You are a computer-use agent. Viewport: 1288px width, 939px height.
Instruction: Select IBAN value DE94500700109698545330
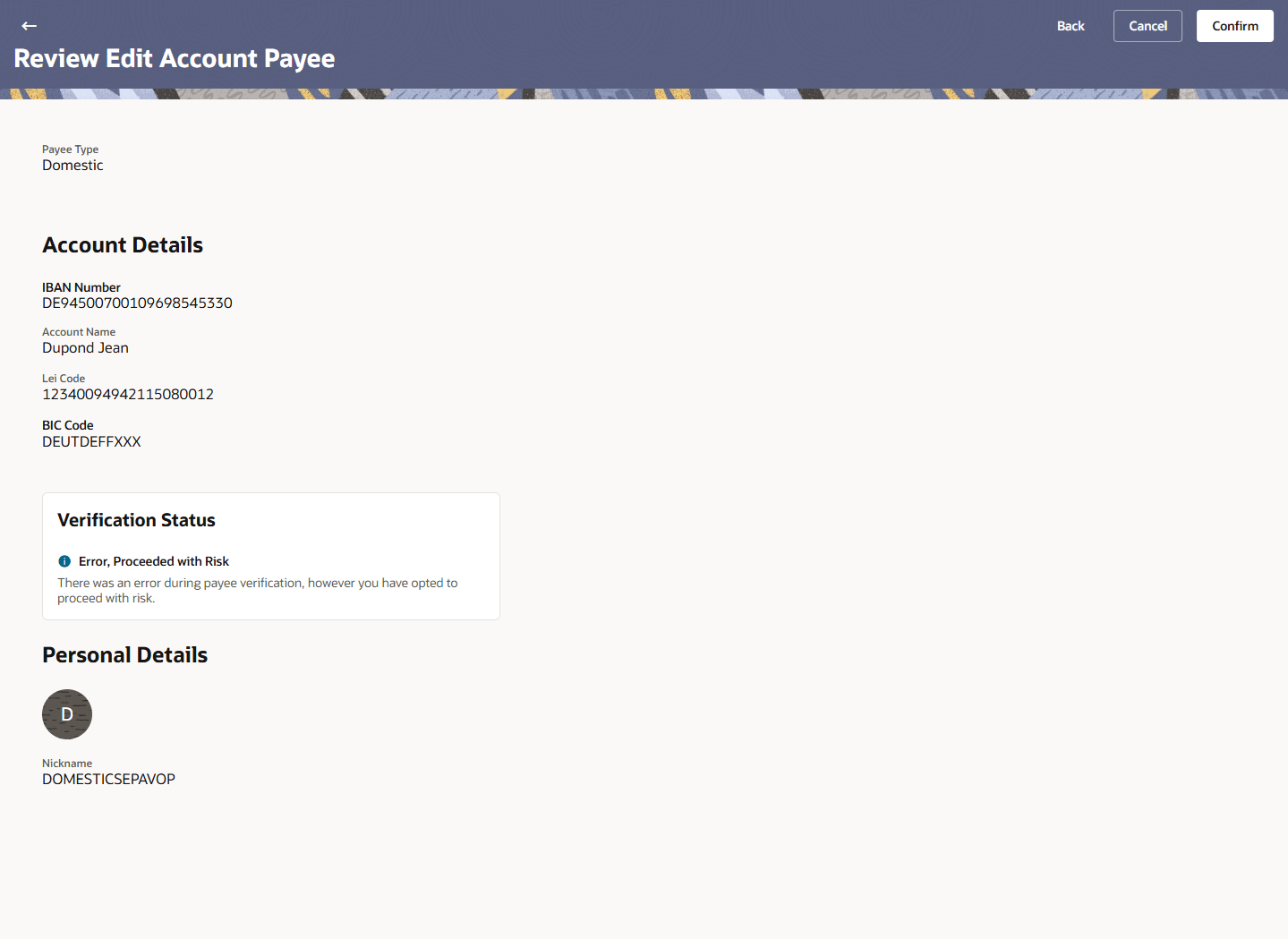pyautogui.click(x=137, y=303)
